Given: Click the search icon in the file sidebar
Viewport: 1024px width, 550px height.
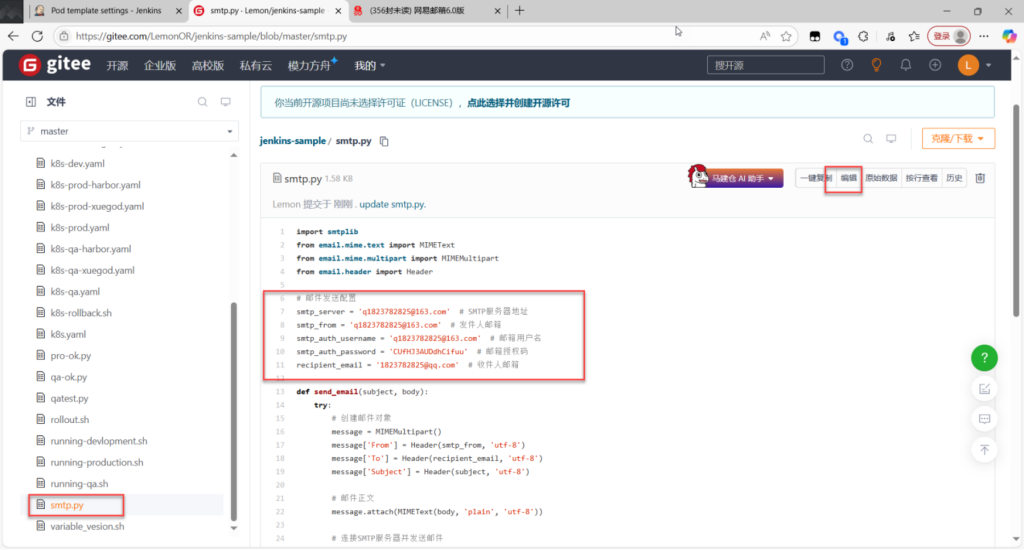Looking at the screenshot, I should (x=202, y=102).
